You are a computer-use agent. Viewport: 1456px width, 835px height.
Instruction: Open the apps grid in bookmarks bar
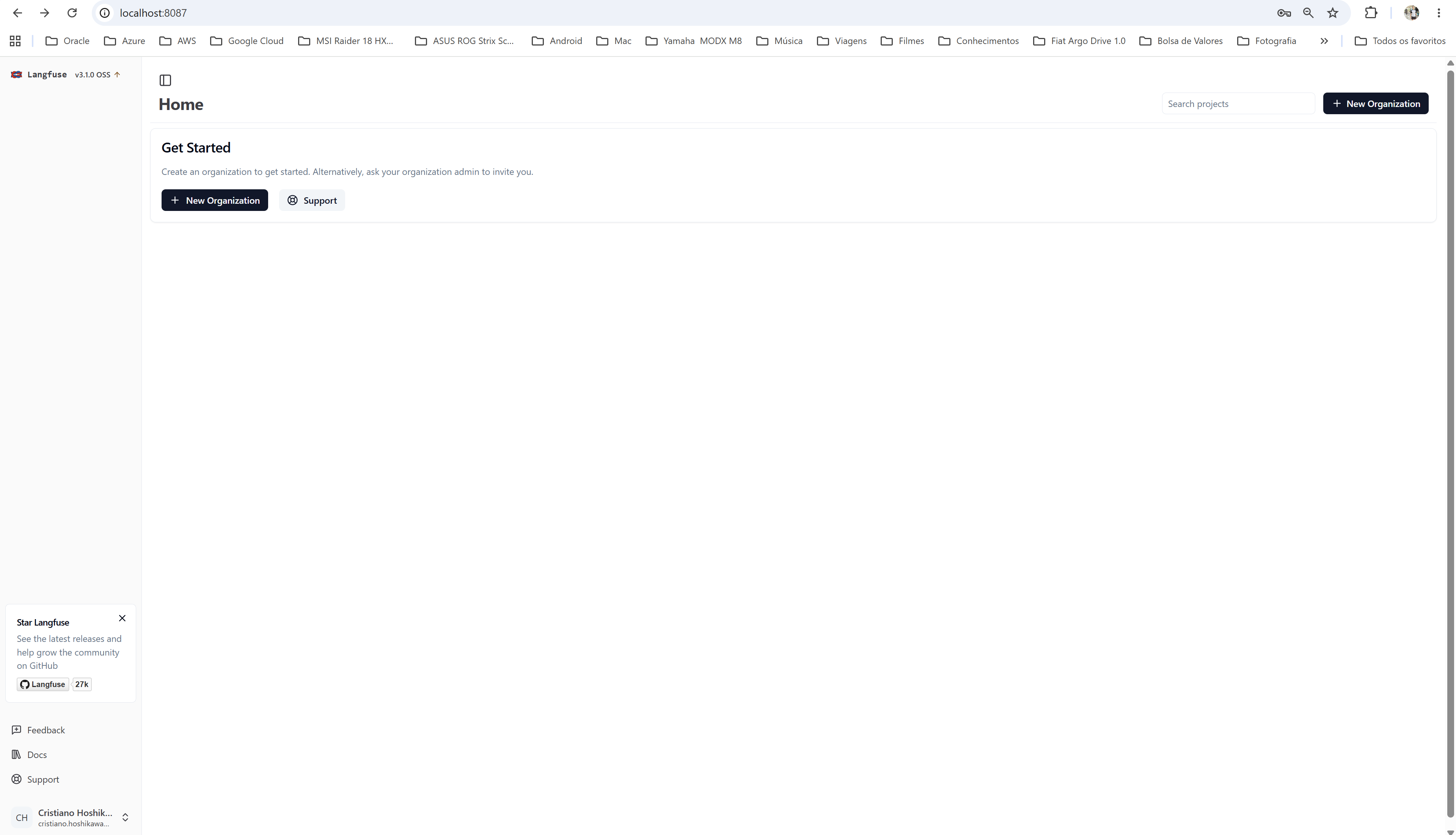coord(16,41)
